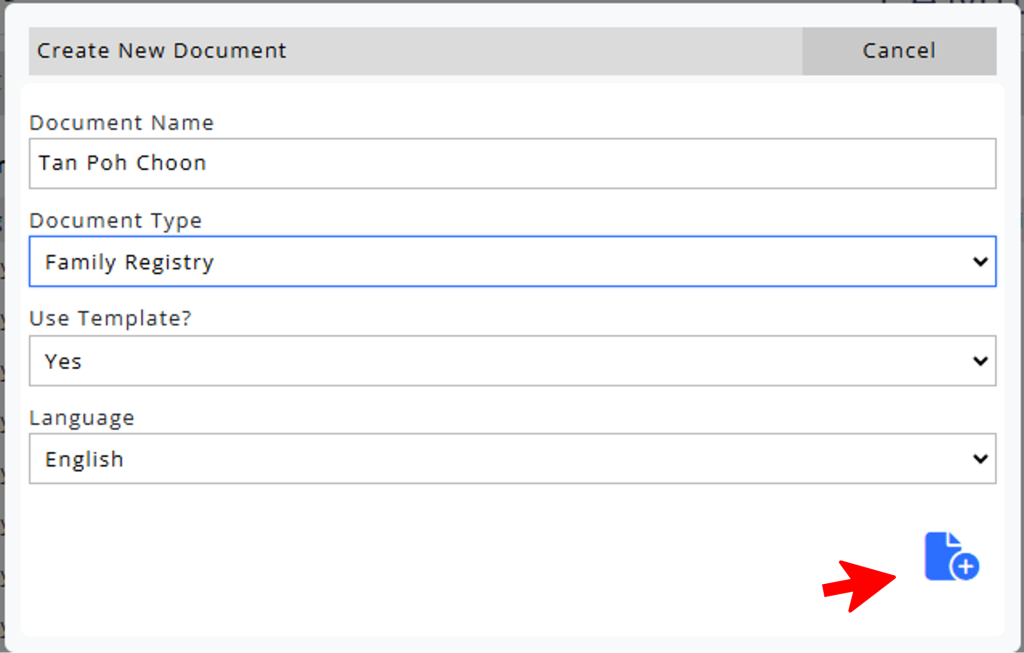Expand the Use Template dropdown
The width and height of the screenshot is (1024, 653).
(512, 361)
